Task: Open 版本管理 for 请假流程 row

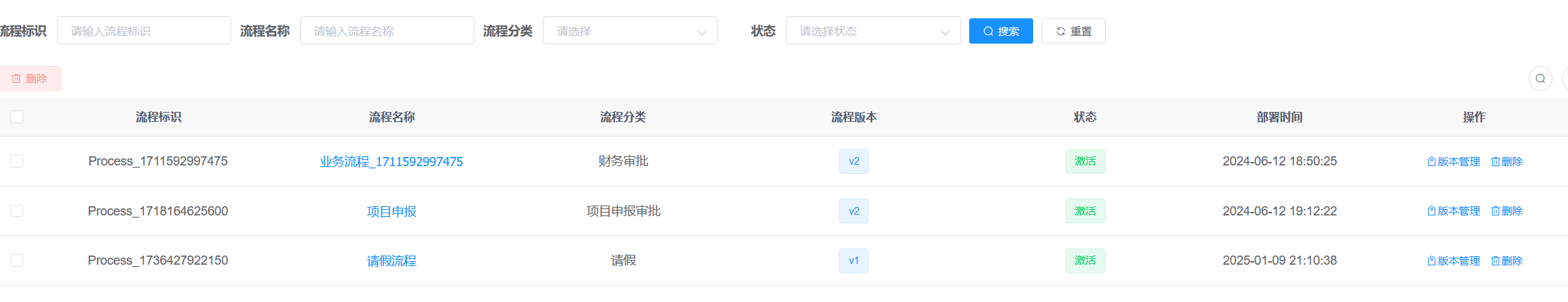Action: tap(1453, 261)
